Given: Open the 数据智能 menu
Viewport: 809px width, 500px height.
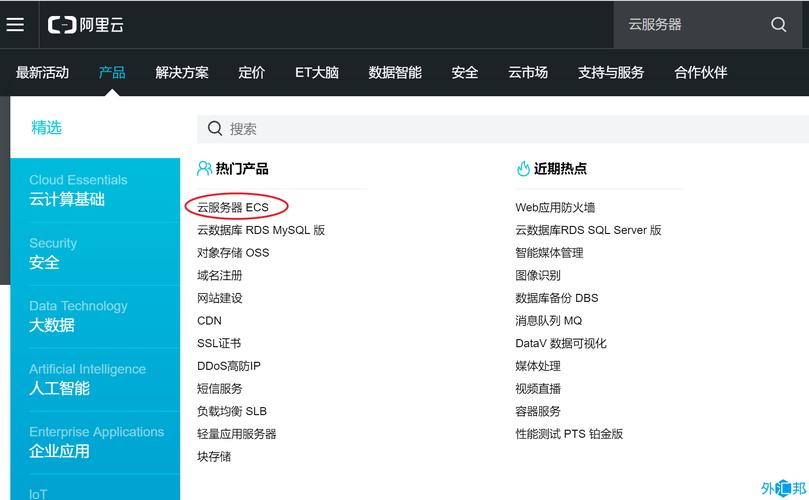Looking at the screenshot, I should tap(395, 72).
